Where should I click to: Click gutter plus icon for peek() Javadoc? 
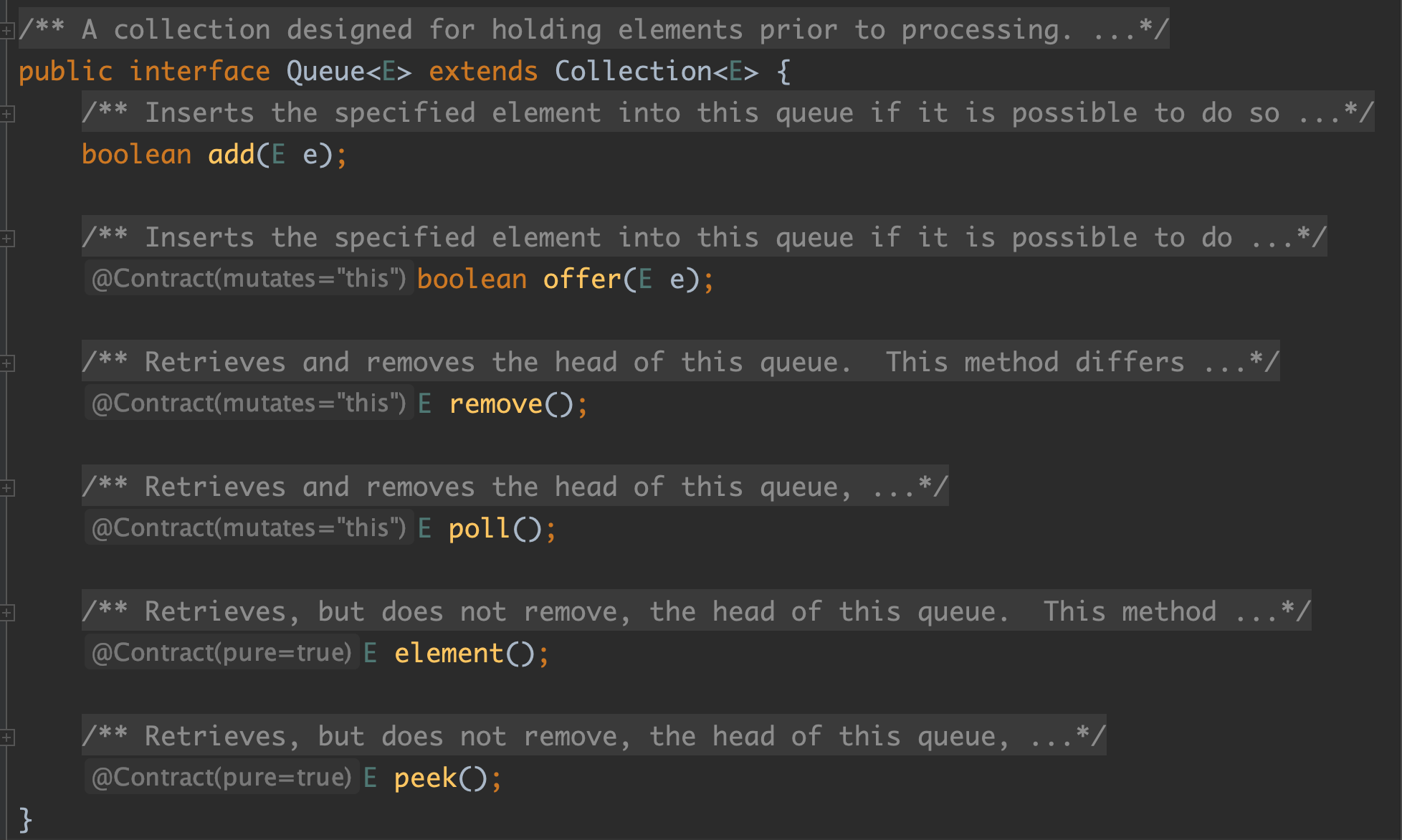point(6,738)
